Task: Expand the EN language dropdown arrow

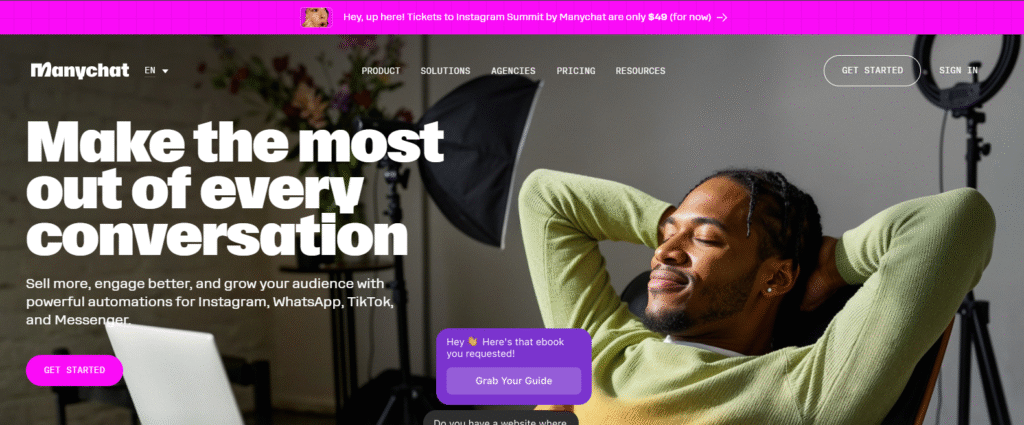Action: 165,71
